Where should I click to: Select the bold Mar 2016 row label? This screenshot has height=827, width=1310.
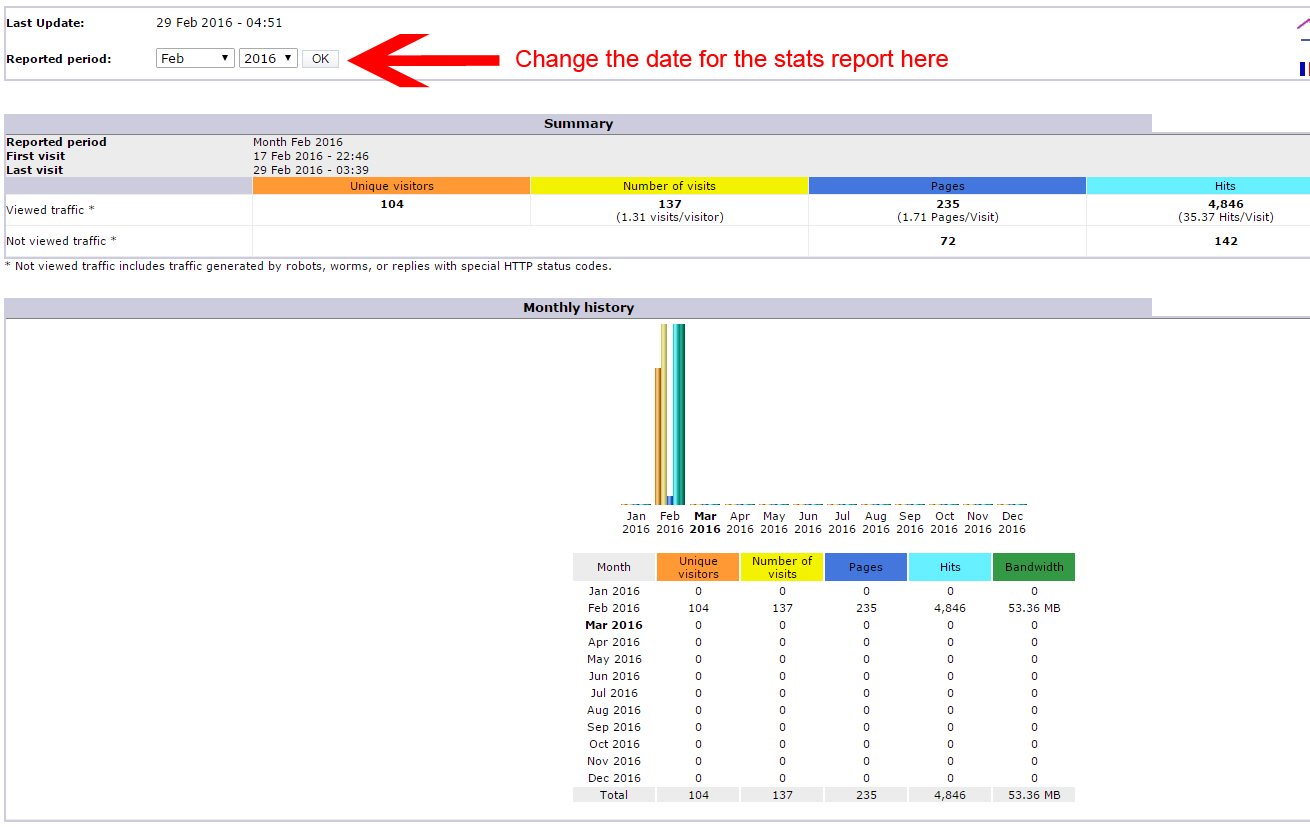[x=613, y=624]
